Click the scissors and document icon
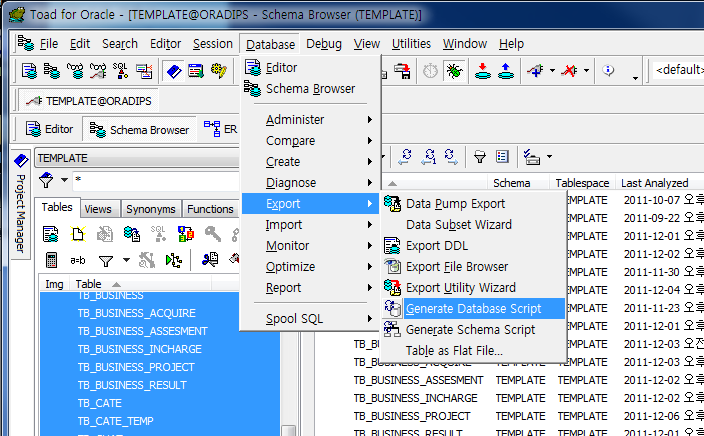The width and height of the screenshot is (704, 436). click(210, 260)
